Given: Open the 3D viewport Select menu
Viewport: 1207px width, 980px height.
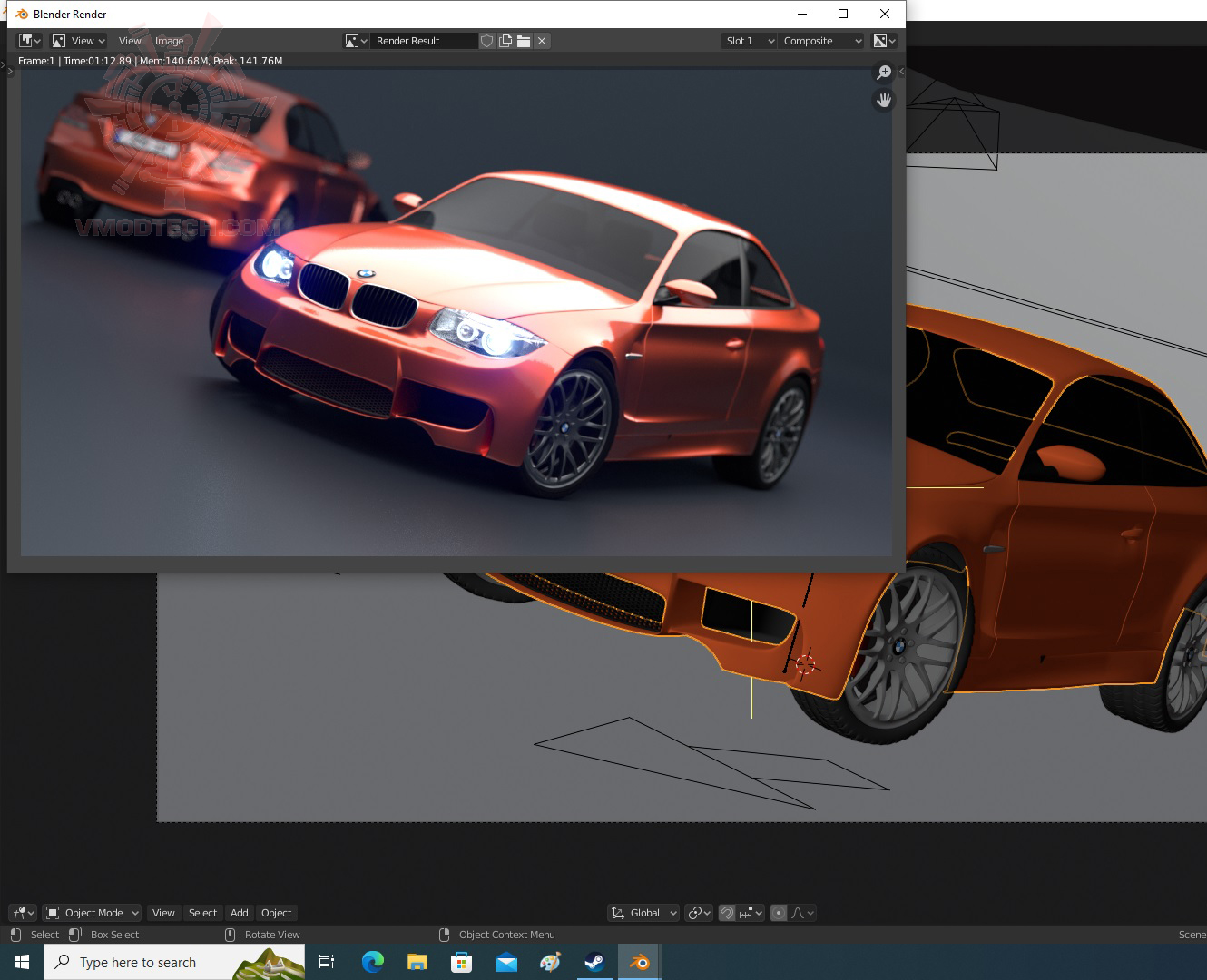Looking at the screenshot, I should 202,913.
